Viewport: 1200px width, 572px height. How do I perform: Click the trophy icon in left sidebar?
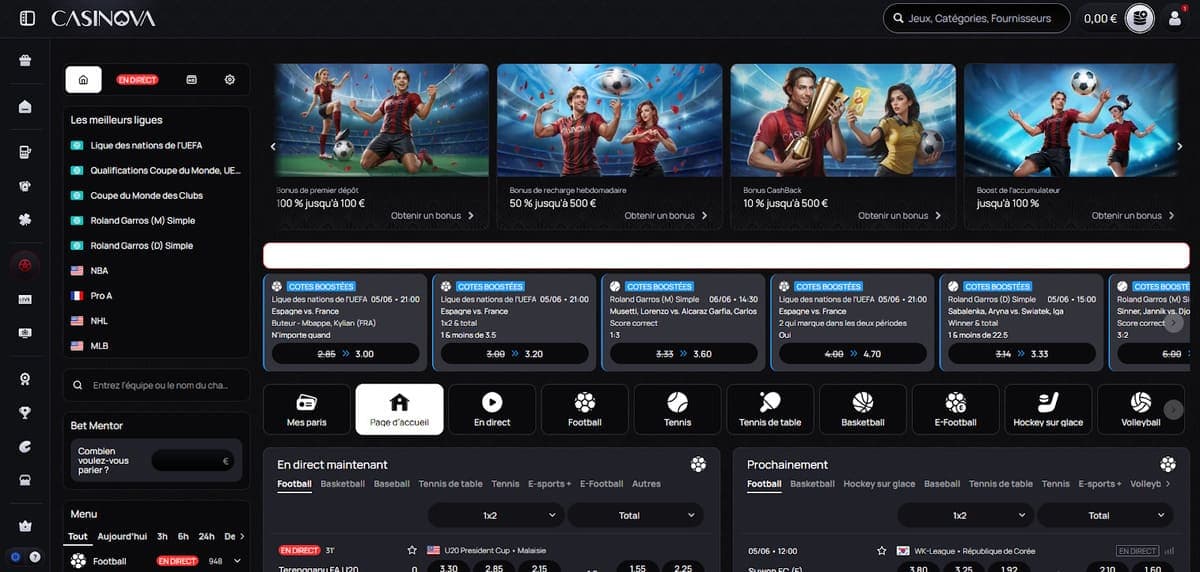pyautogui.click(x=25, y=412)
